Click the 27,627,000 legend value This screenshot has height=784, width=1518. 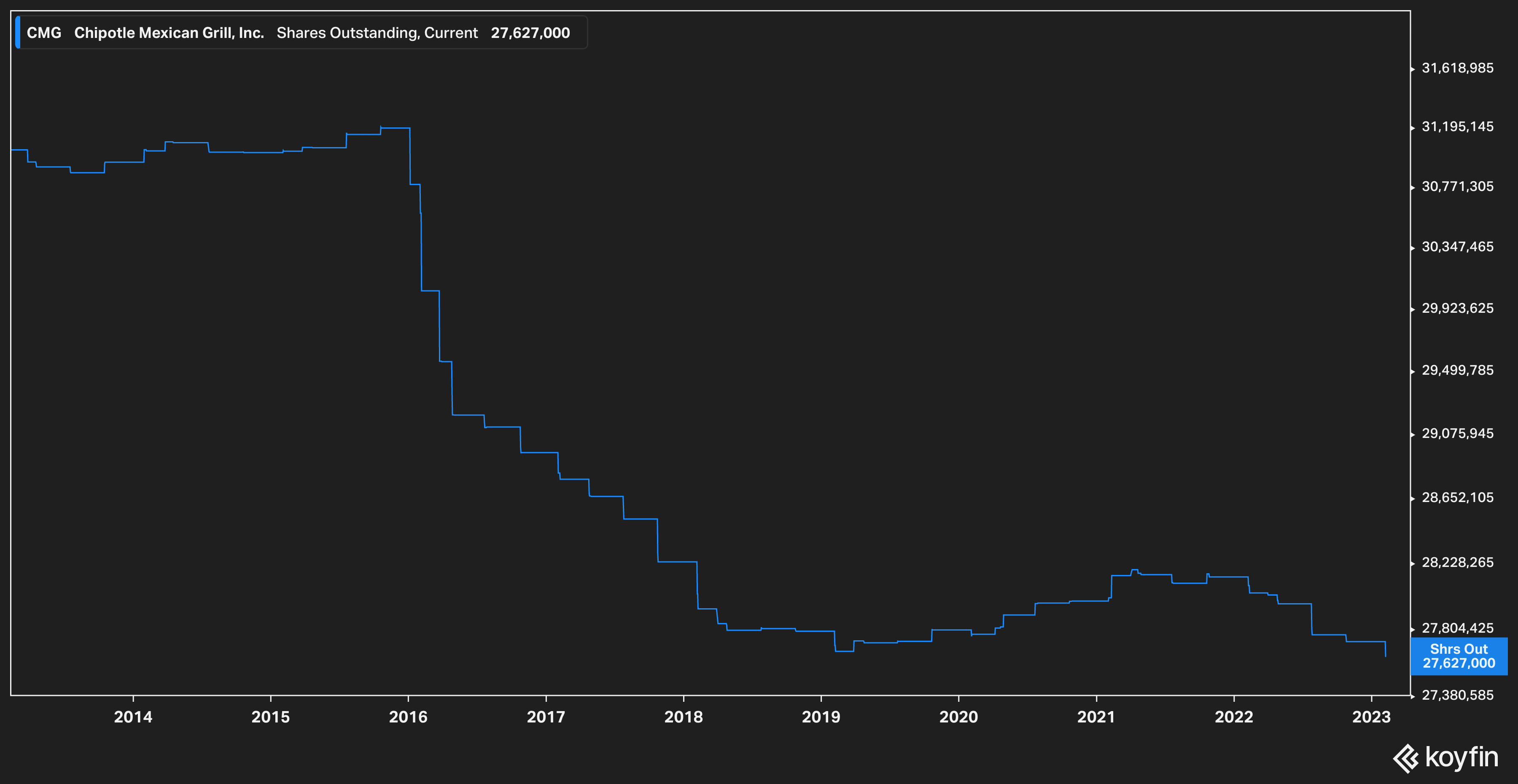point(530,33)
